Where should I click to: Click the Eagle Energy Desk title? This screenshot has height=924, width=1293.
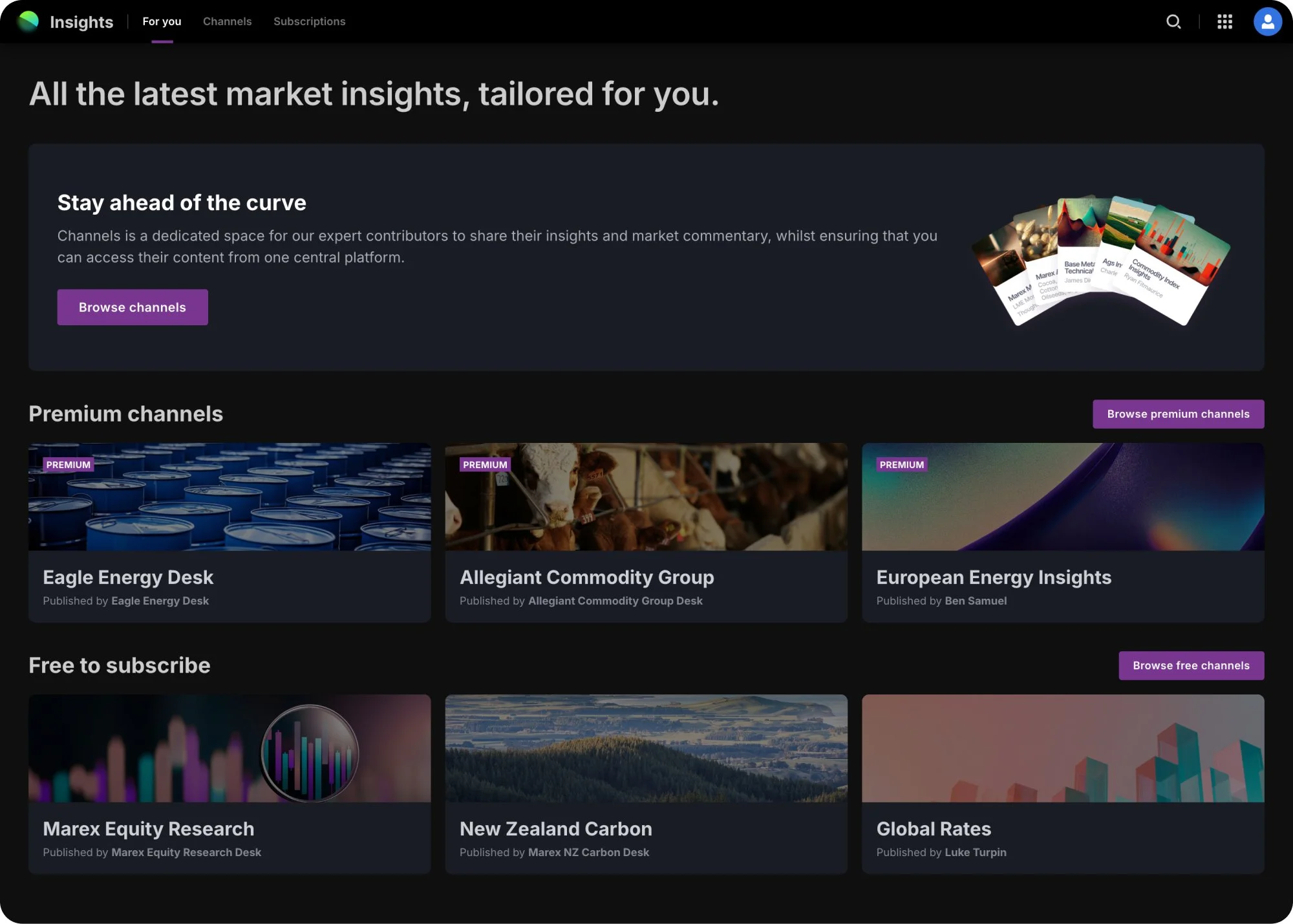point(128,577)
